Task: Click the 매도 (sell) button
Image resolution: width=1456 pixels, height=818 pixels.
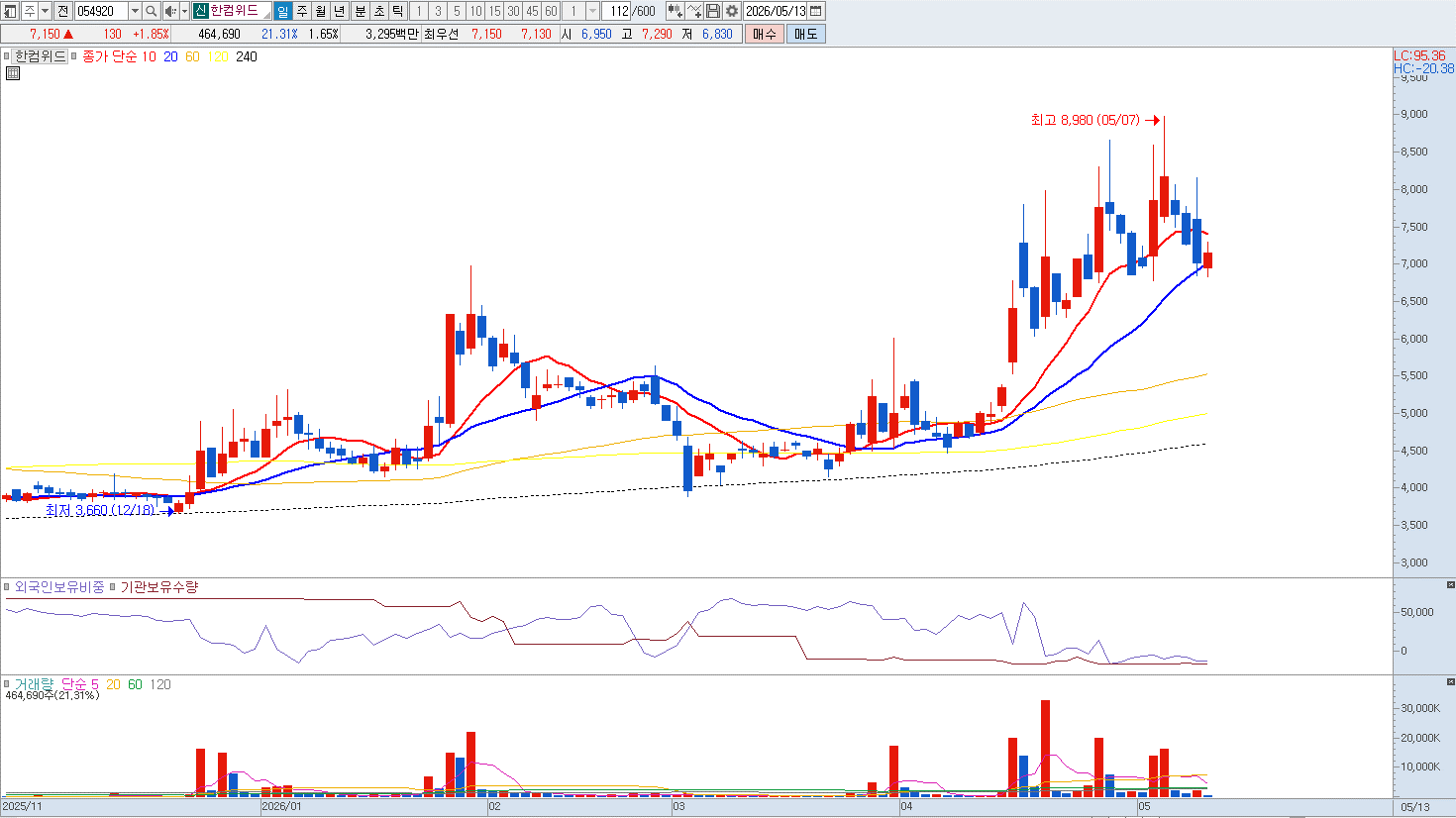Action: click(806, 34)
